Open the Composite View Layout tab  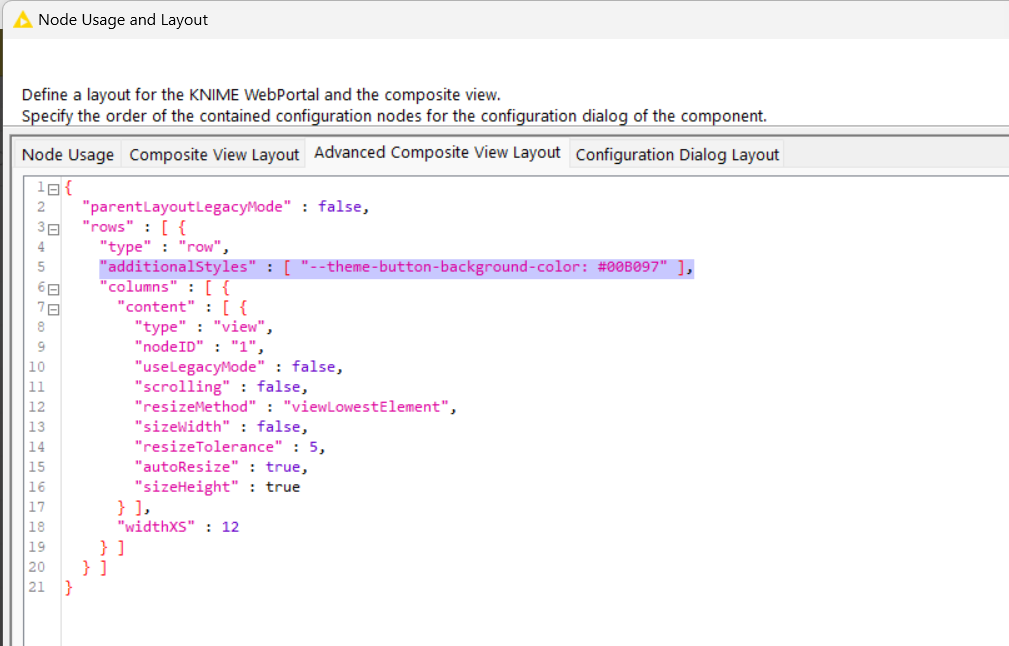point(214,154)
